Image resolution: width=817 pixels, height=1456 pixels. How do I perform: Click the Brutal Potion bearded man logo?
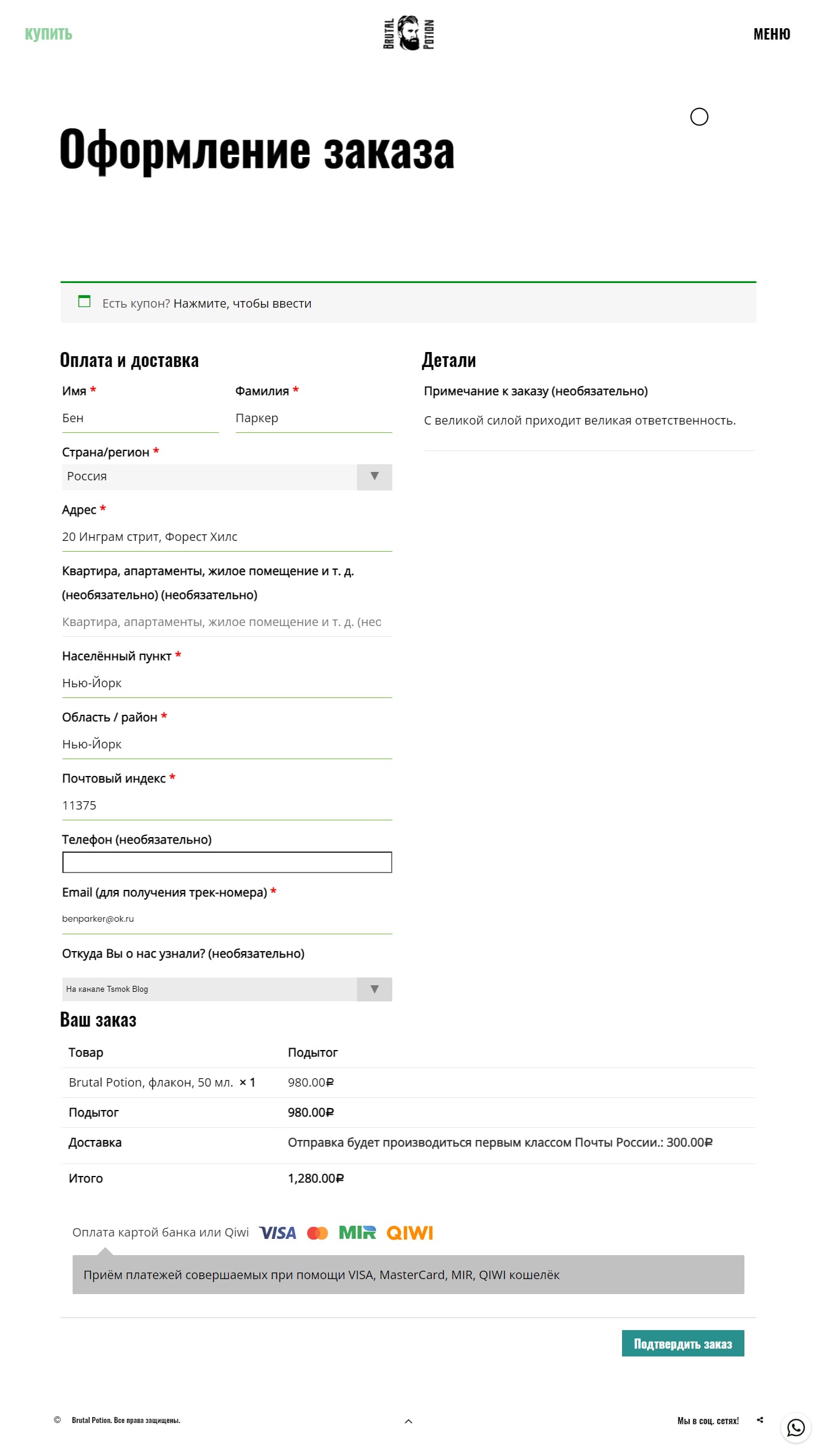click(x=408, y=33)
